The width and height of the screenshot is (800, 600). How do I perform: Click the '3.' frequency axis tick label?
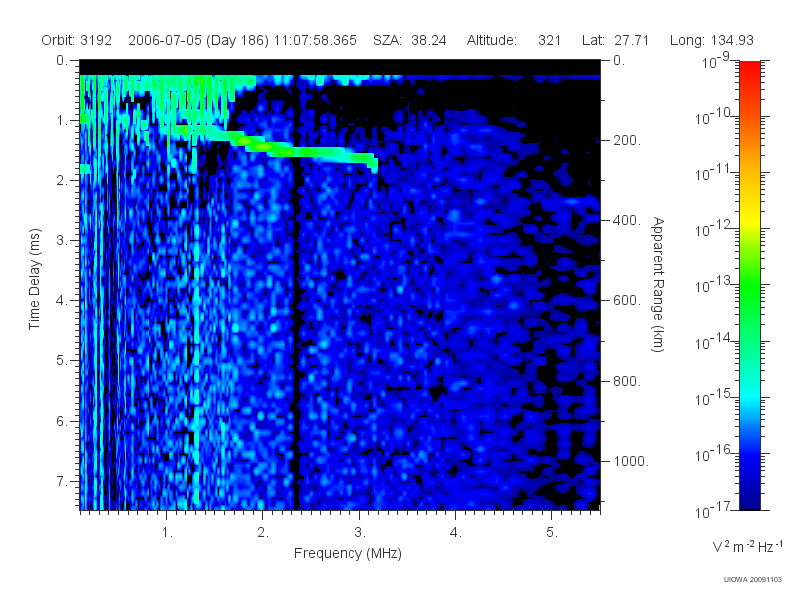[360, 533]
